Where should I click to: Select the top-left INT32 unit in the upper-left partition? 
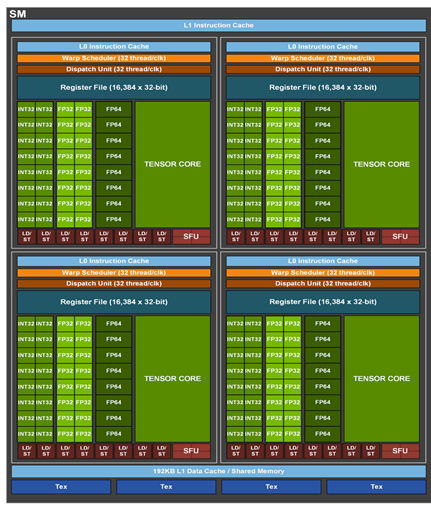pyautogui.click(x=26, y=109)
